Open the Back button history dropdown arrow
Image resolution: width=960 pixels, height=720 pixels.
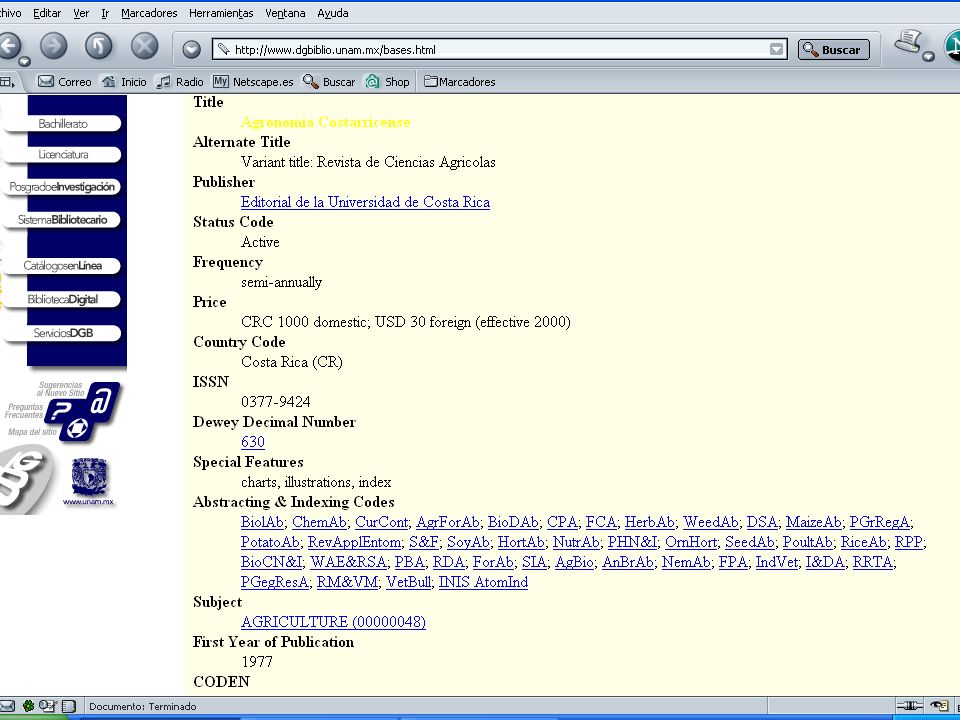(x=24, y=62)
